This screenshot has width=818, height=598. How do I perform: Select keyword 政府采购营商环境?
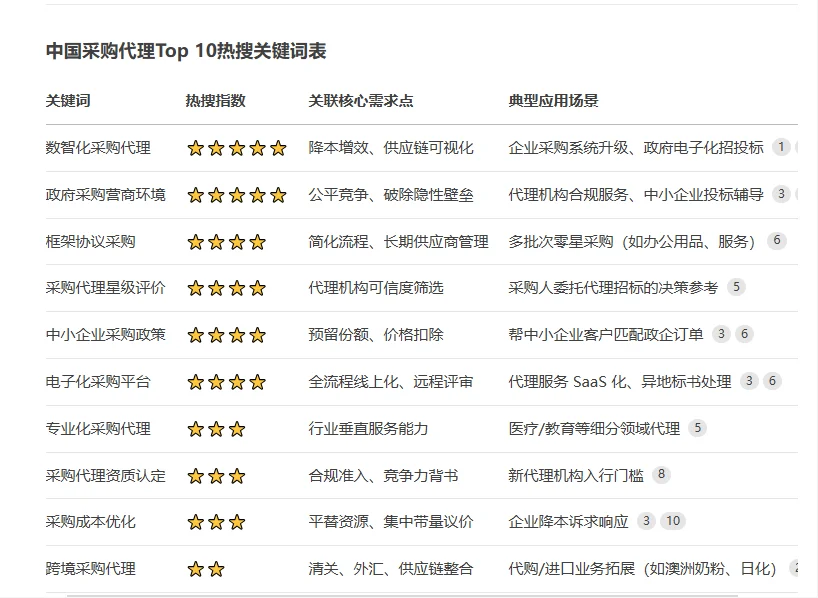(105, 195)
